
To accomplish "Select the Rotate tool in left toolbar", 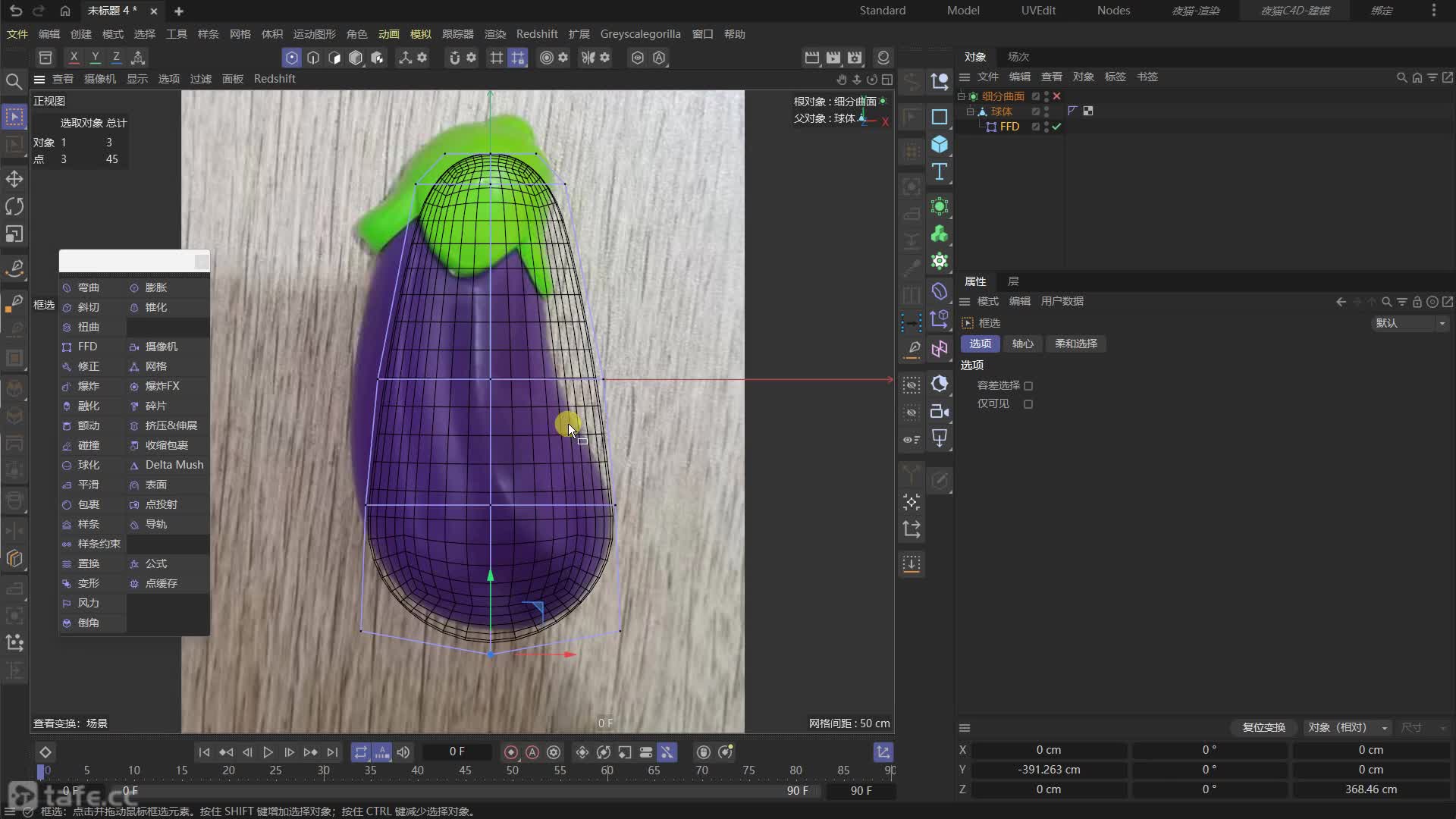I will click(14, 206).
